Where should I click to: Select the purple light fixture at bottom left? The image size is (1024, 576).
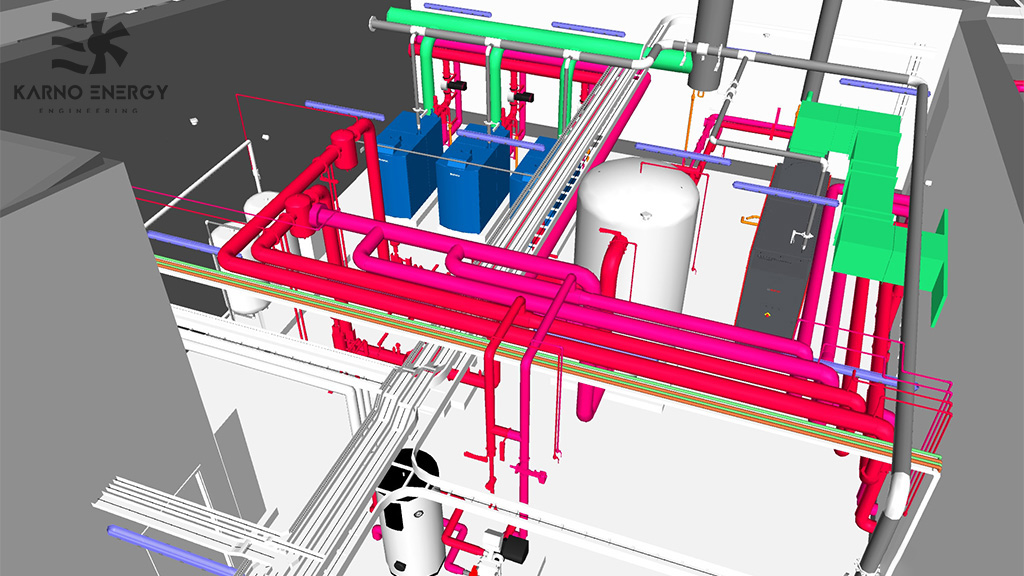click(170, 552)
